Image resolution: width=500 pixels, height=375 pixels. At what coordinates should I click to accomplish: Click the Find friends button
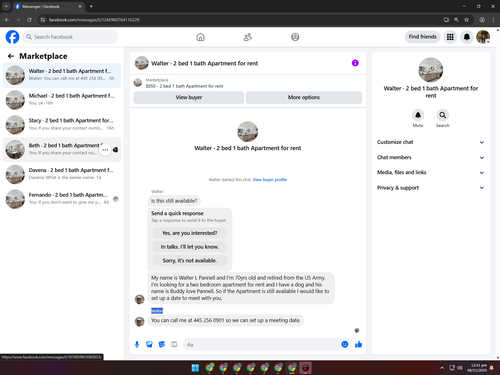coord(422,37)
